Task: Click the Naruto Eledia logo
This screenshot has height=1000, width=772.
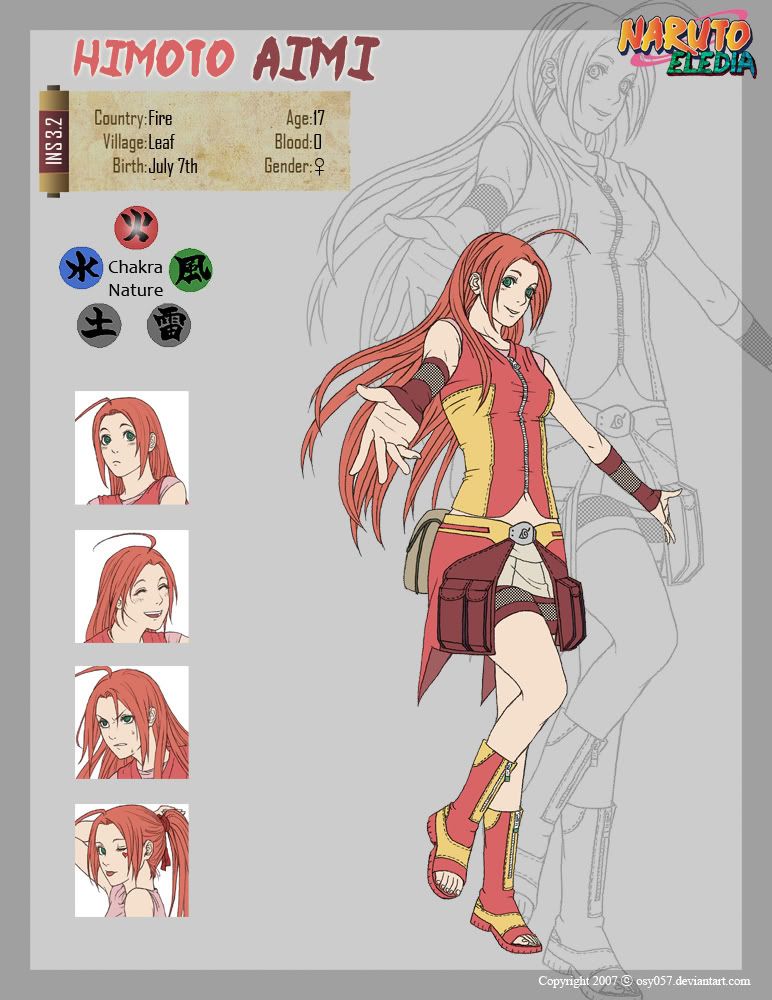Action: coord(688,44)
